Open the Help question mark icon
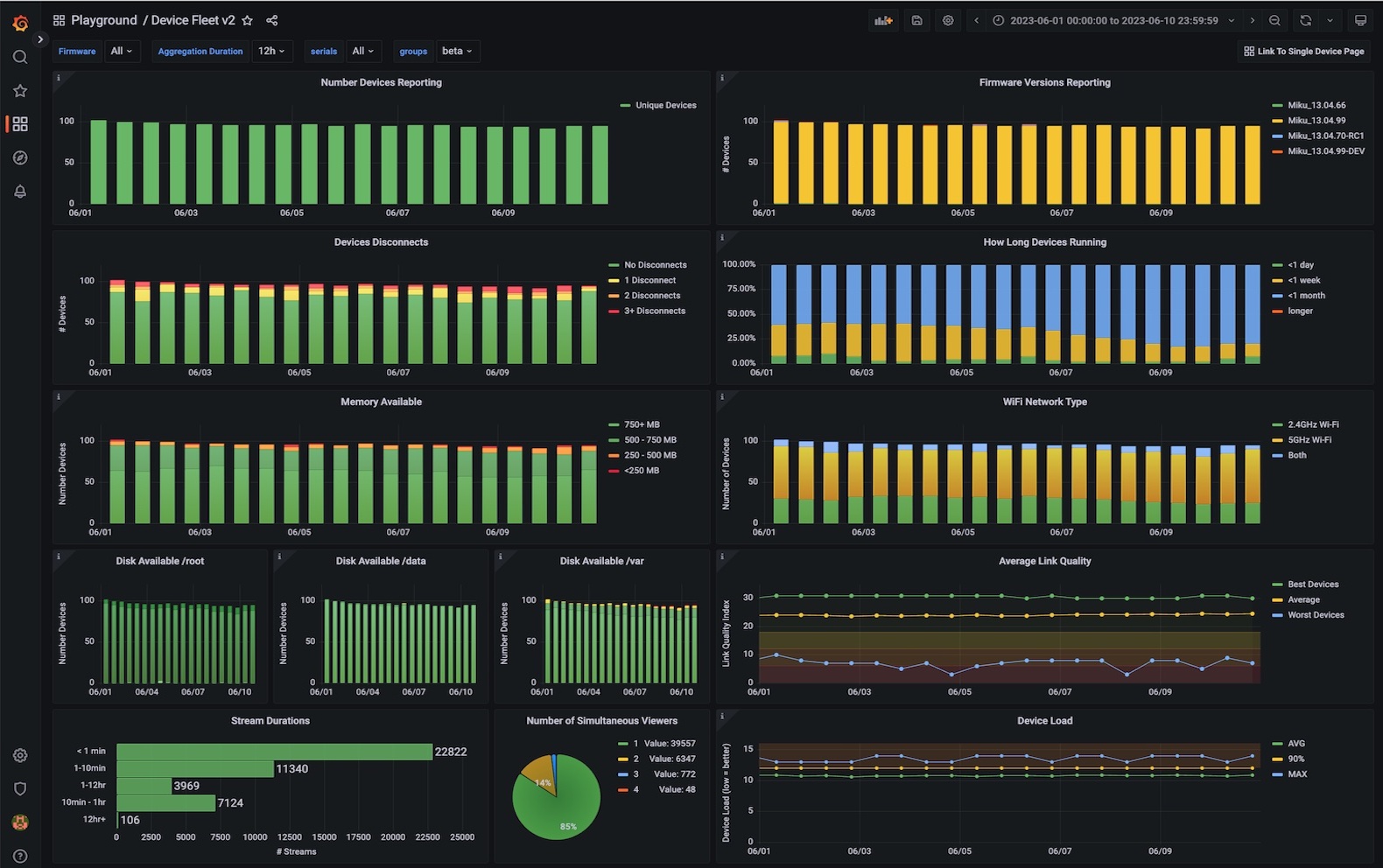This screenshot has width=1383, height=868. click(20, 856)
